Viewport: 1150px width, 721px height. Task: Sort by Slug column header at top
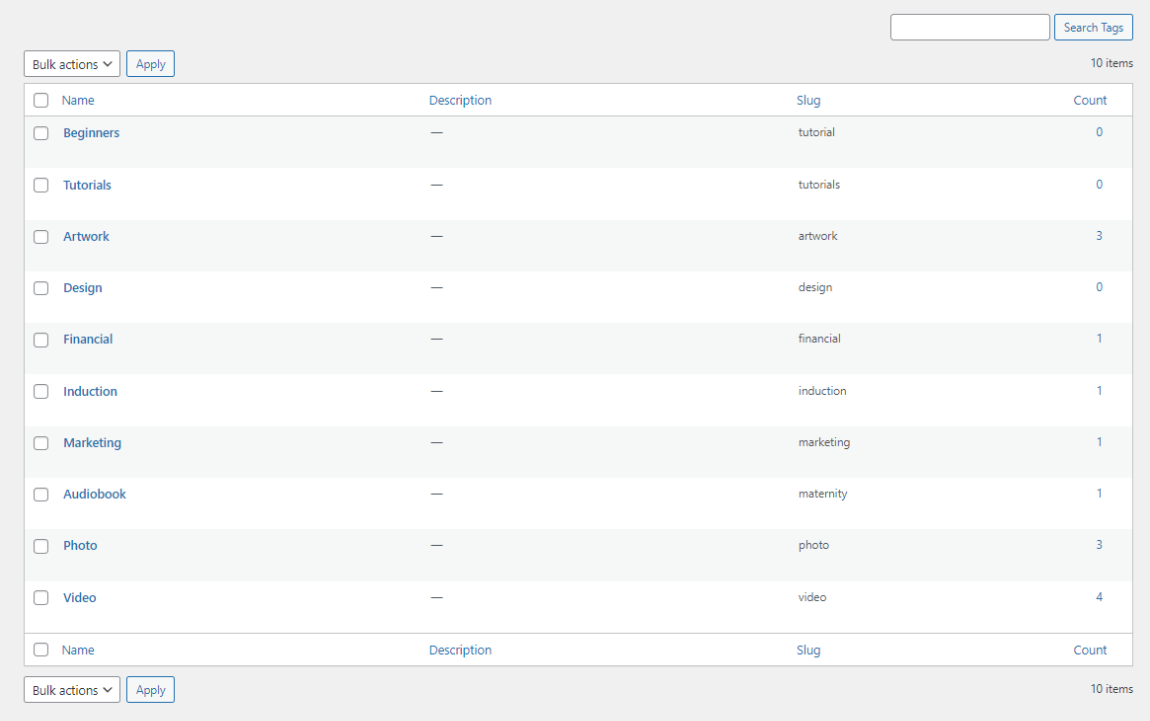pyautogui.click(x=808, y=100)
